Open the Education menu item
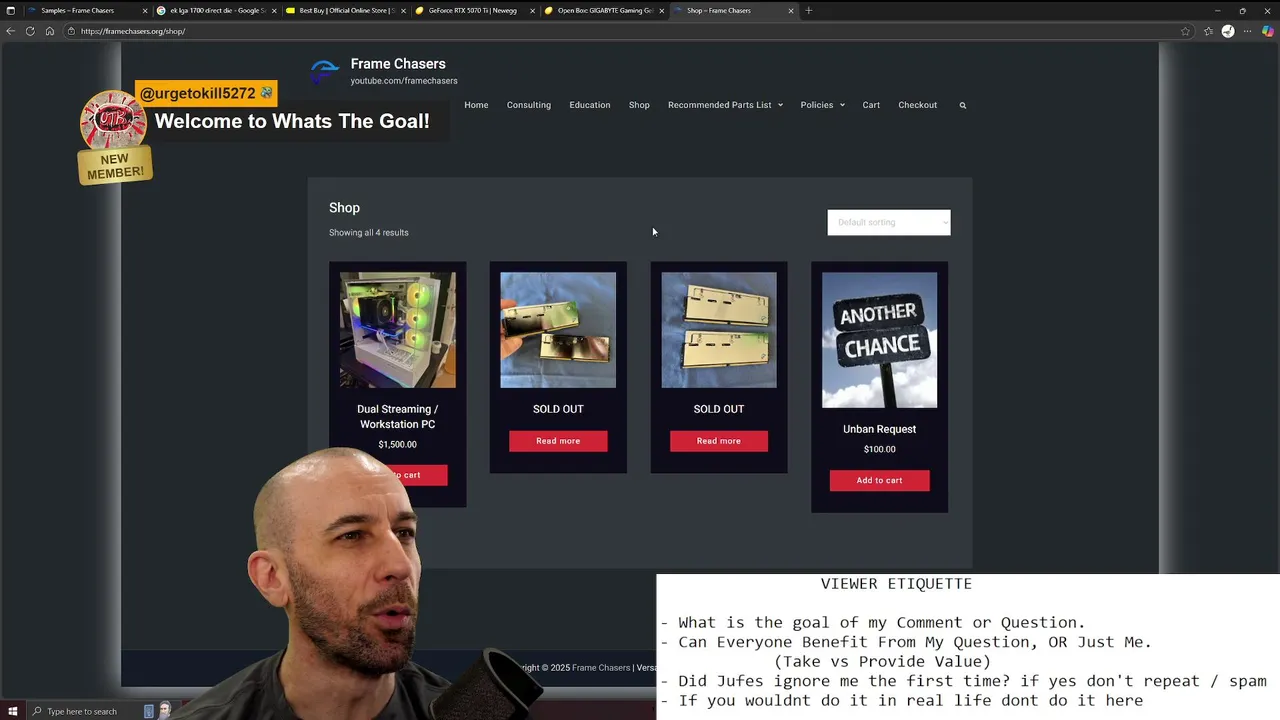The height and width of the screenshot is (720, 1280). (589, 105)
